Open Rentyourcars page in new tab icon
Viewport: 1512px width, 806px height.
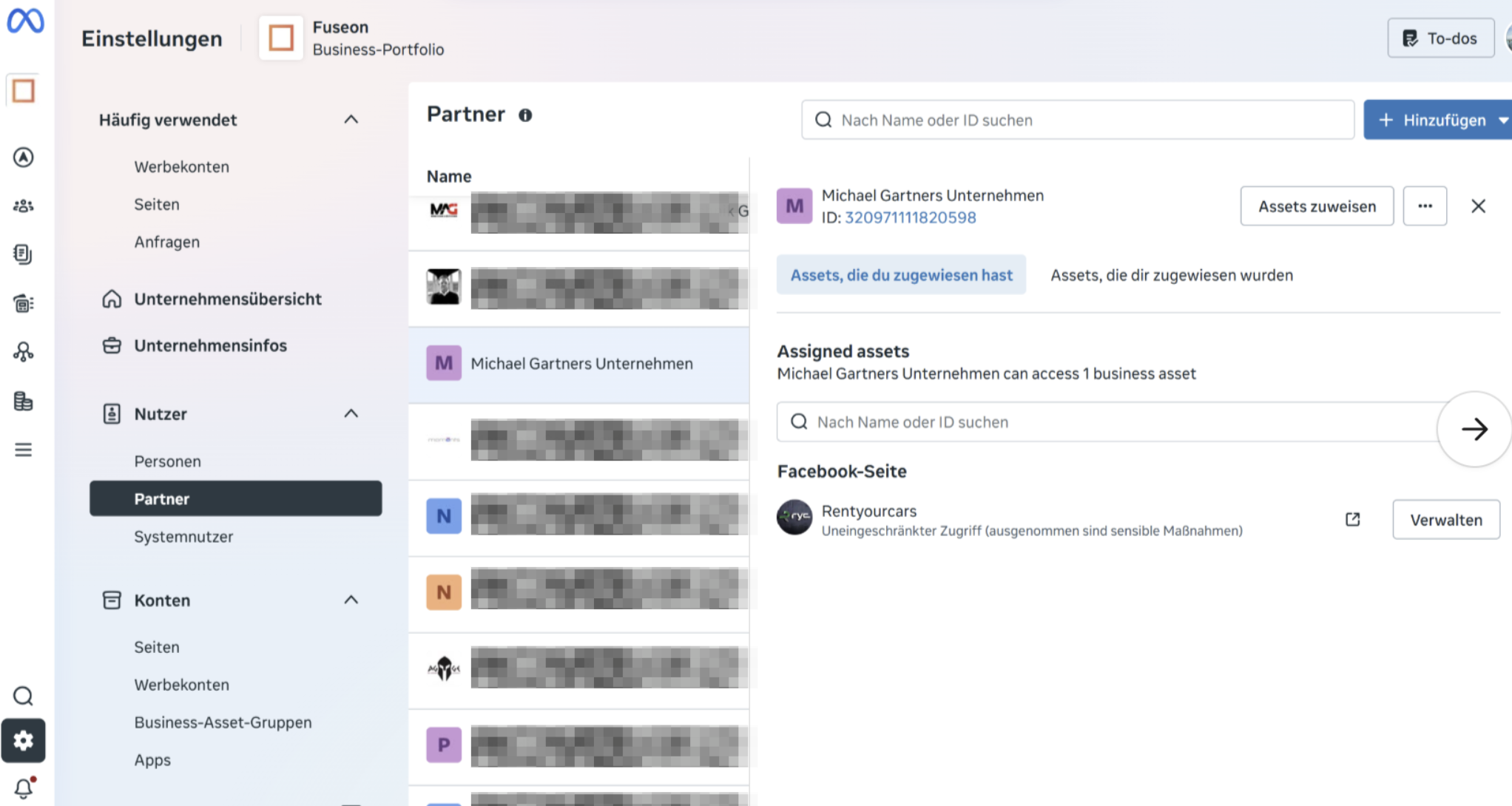[x=1352, y=519]
